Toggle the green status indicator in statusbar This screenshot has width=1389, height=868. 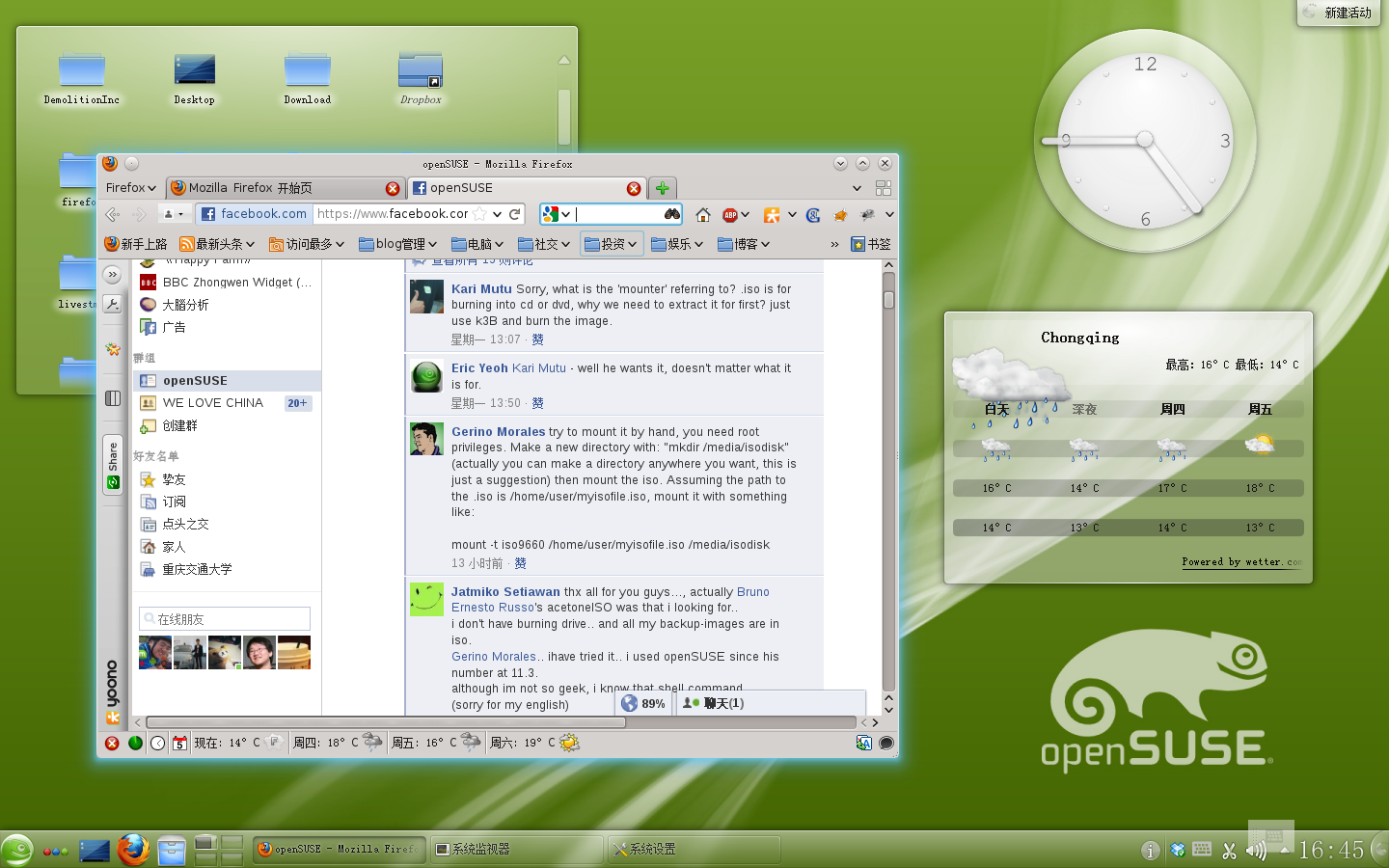tap(136, 743)
